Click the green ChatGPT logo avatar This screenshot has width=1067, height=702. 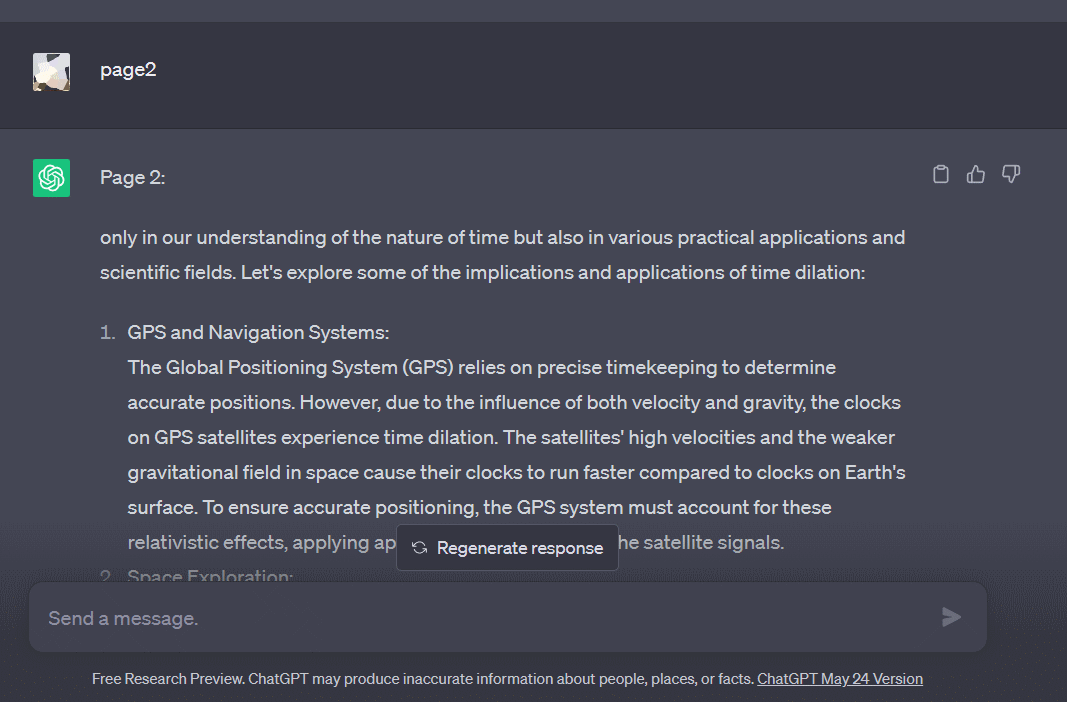(51, 178)
